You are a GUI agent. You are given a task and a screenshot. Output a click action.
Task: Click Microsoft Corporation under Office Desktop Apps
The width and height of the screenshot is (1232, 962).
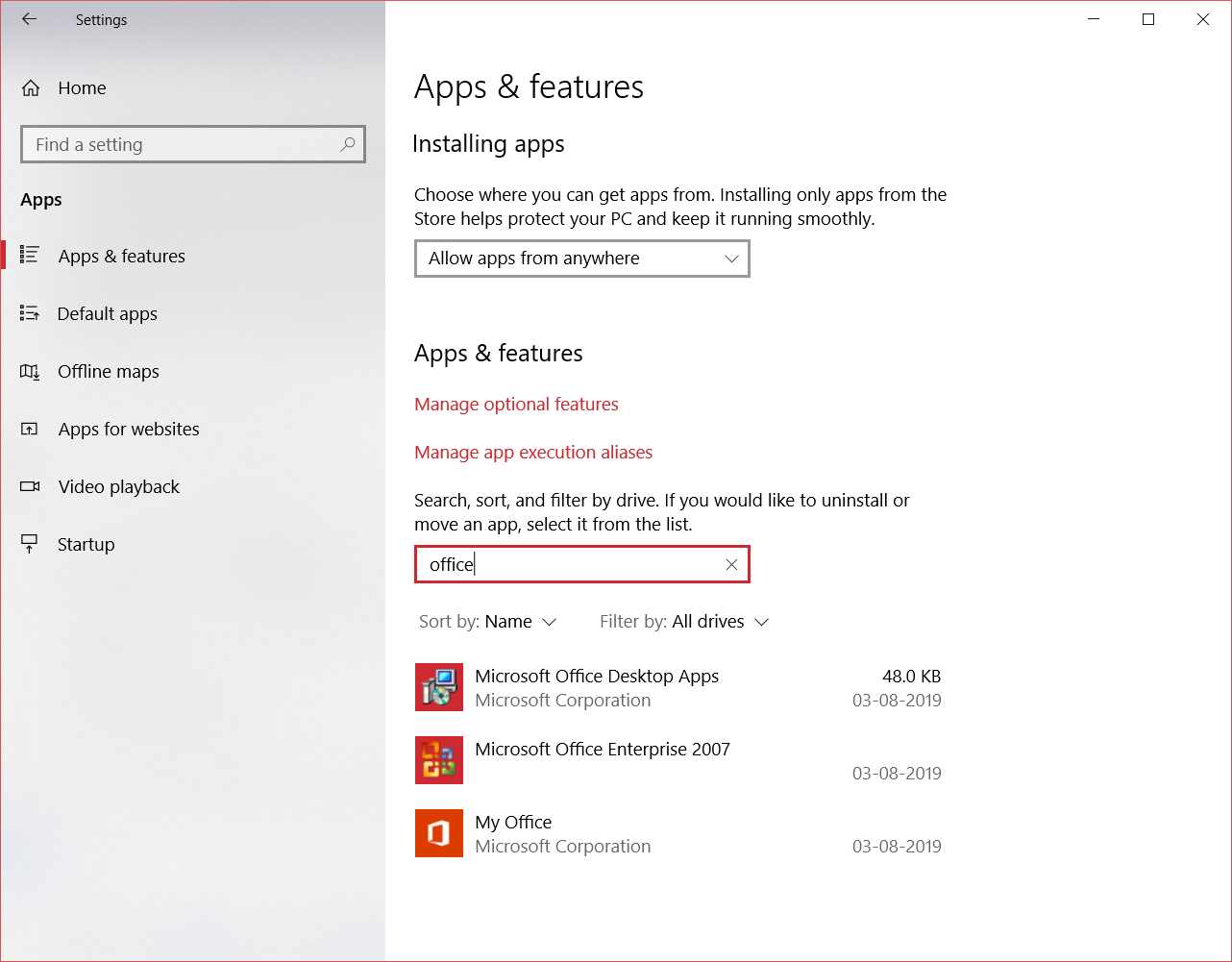click(x=563, y=701)
